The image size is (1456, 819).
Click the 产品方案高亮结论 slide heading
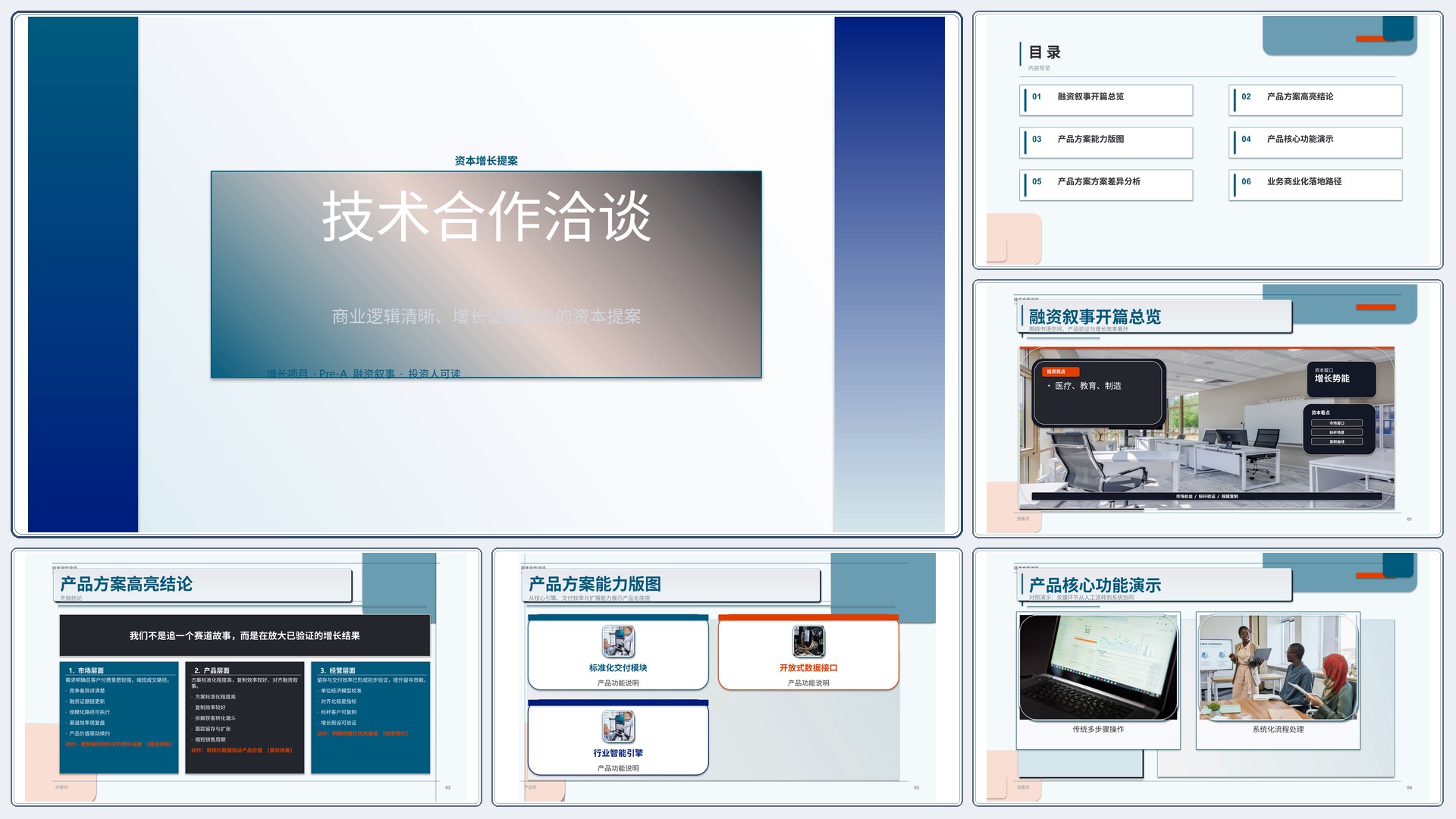[126, 584]
